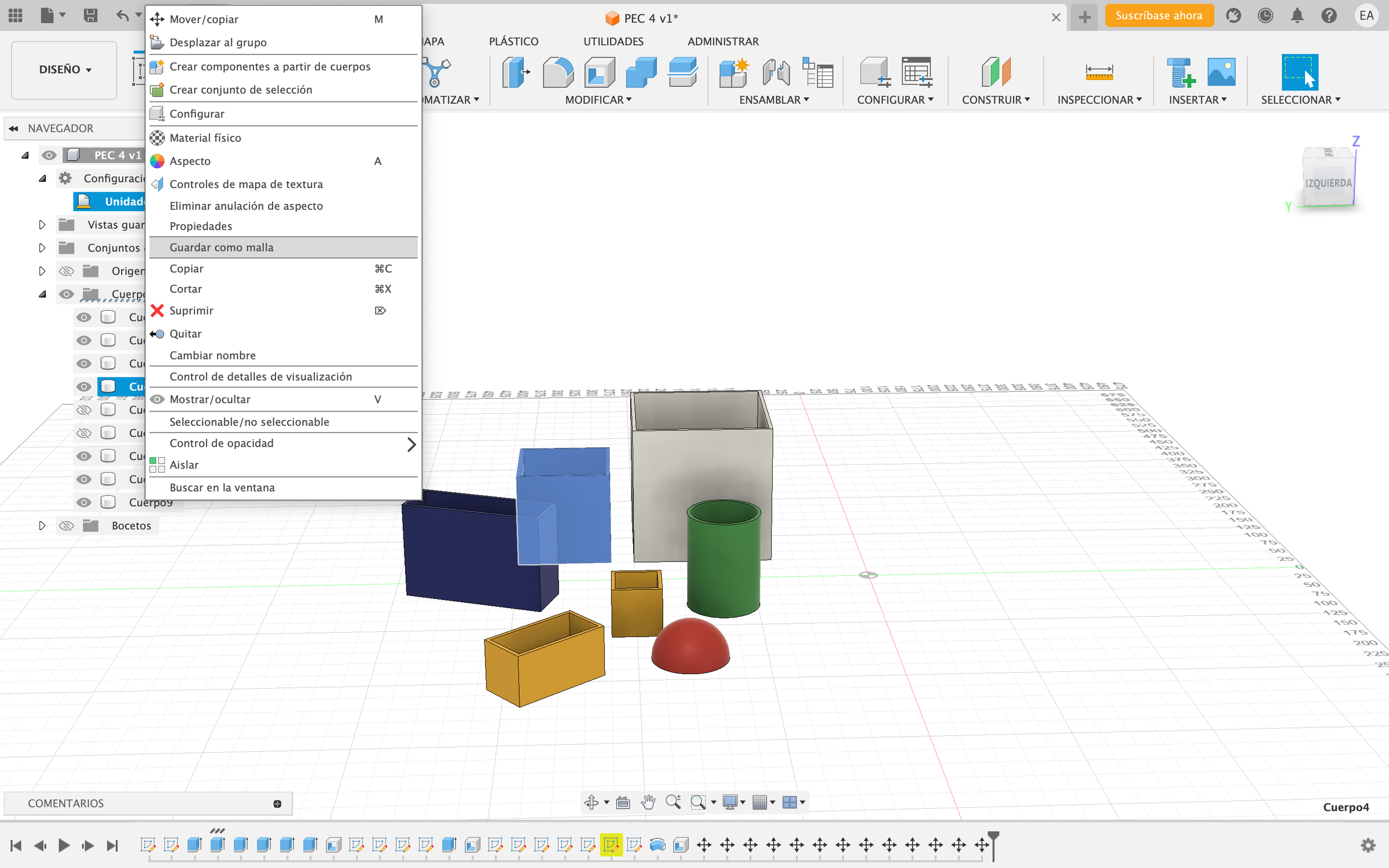Click the Construct plane icon

(x=995, y=72)
